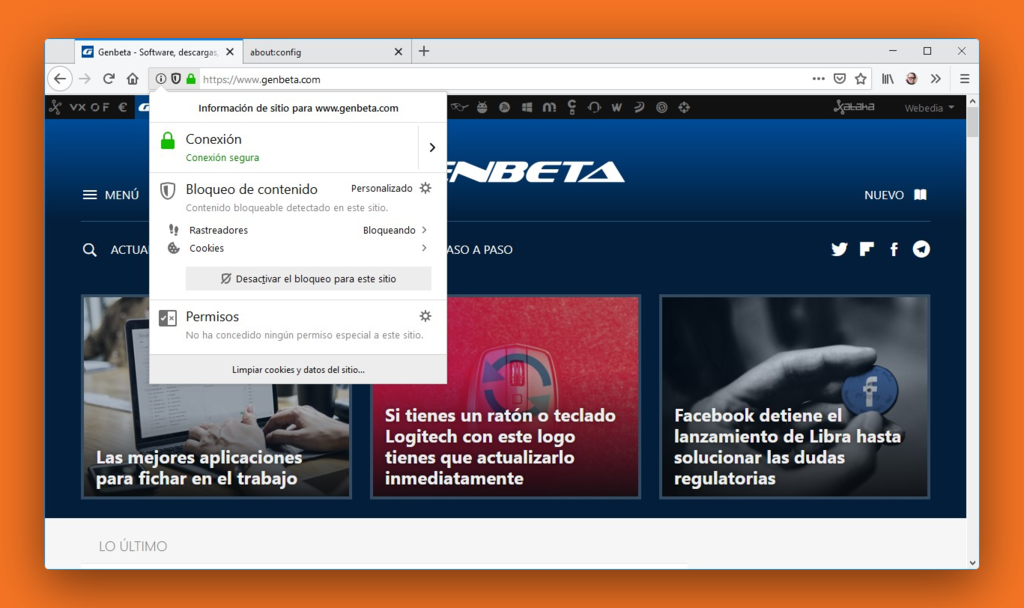Screen dimensions: 1024x608
Task: Open Genbeta's Twitter icon
Action: click(x=839, y=249)
